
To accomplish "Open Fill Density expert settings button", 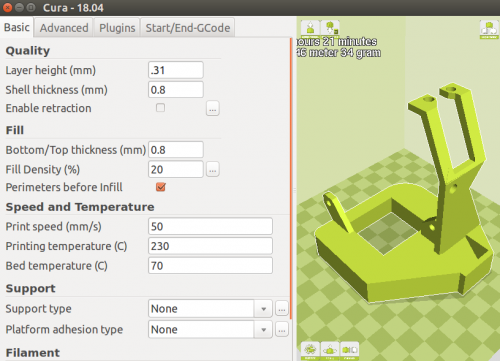I will 213,169.
